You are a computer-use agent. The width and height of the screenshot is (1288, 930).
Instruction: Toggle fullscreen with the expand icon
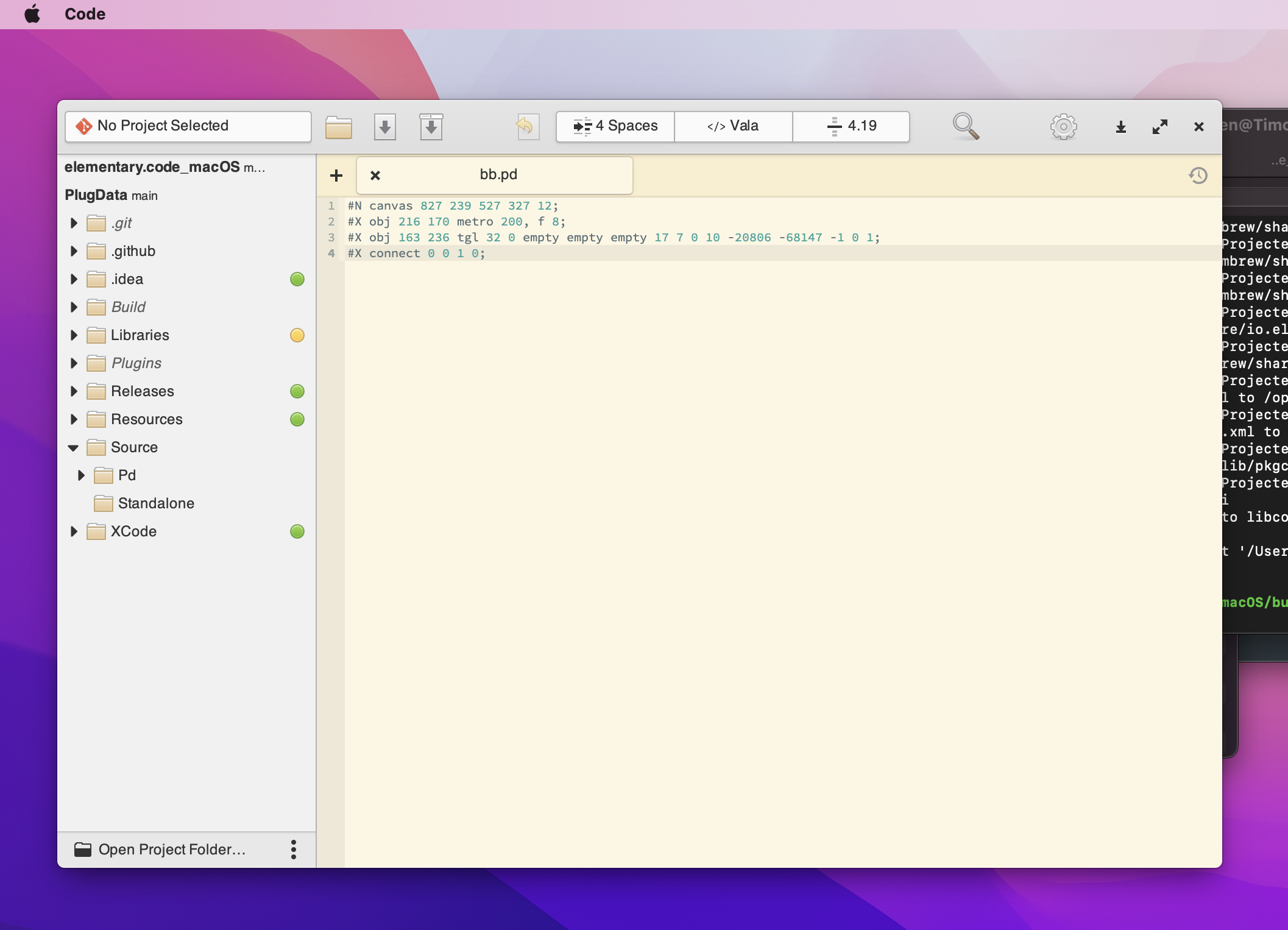click(x=1160, y=126)
